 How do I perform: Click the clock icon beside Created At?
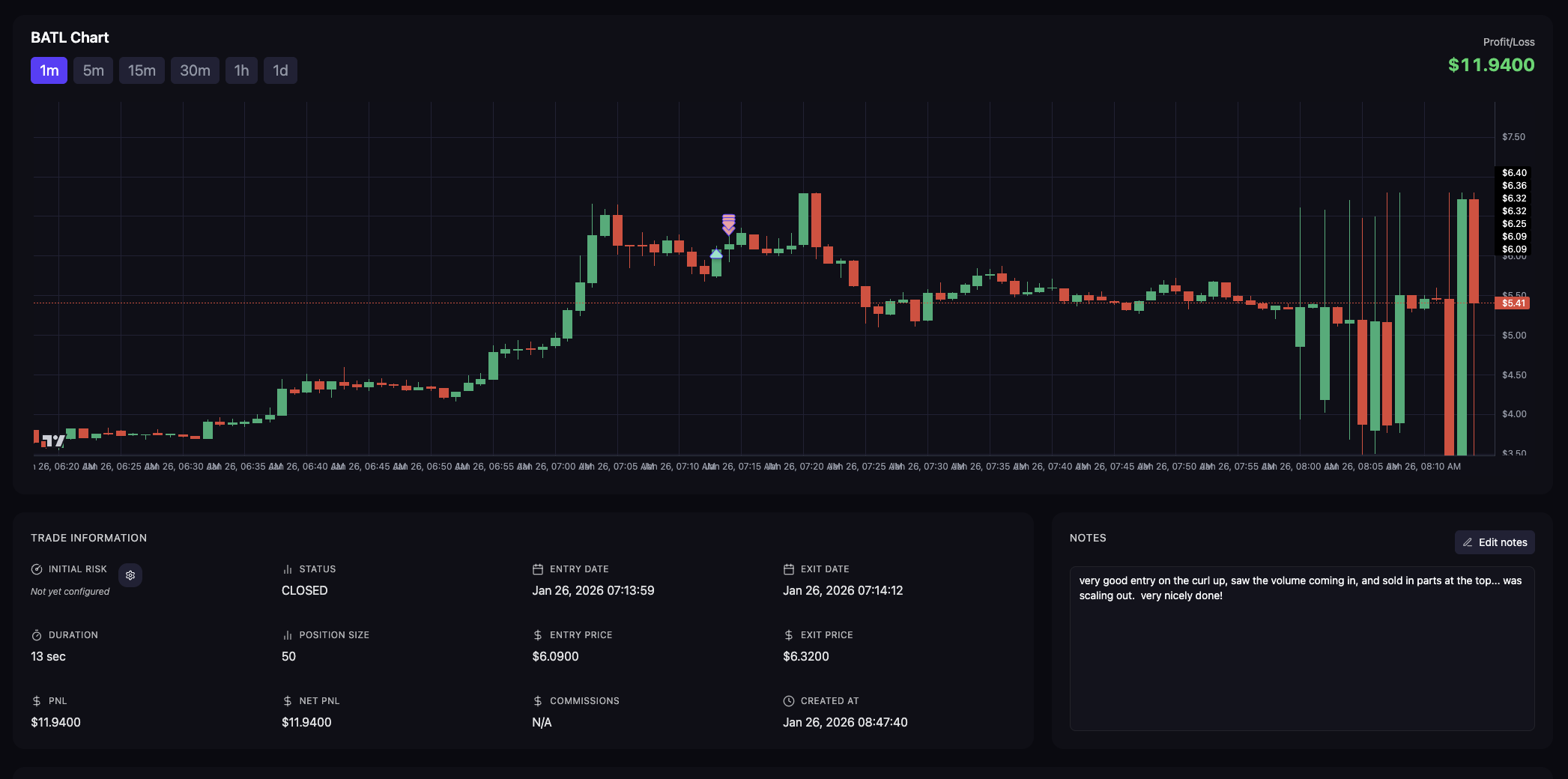tap(788, 701)
